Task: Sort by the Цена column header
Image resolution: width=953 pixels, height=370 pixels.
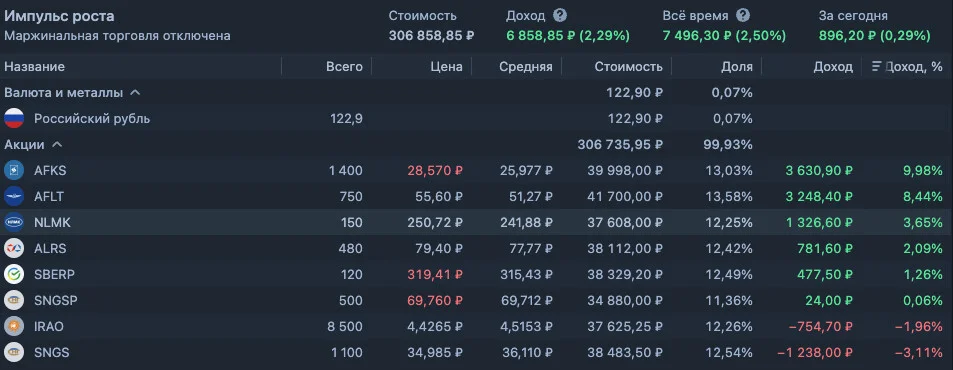Action: pos(446,67)
